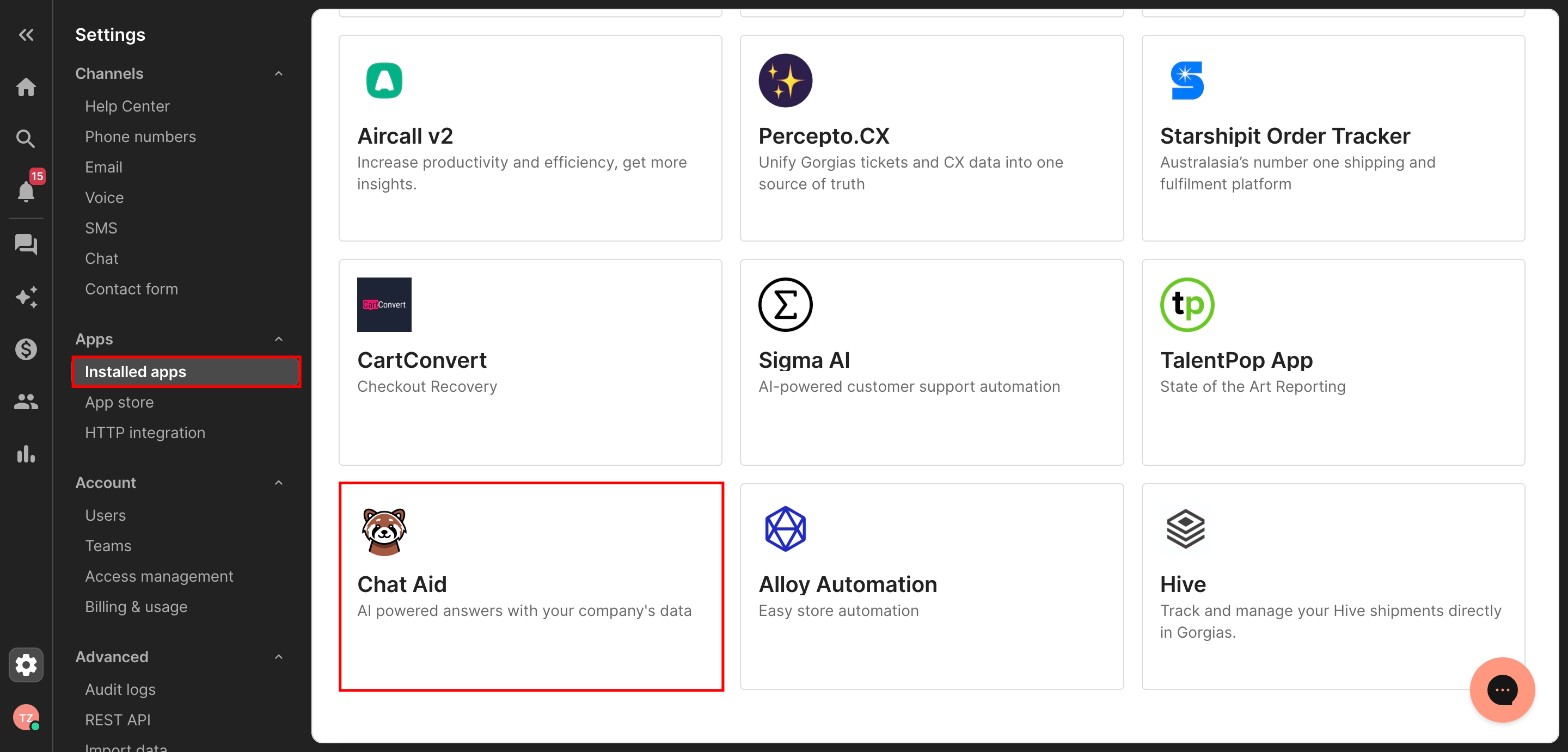
Task: Go to Billing & usage
Action: click(x=136, y=607)
